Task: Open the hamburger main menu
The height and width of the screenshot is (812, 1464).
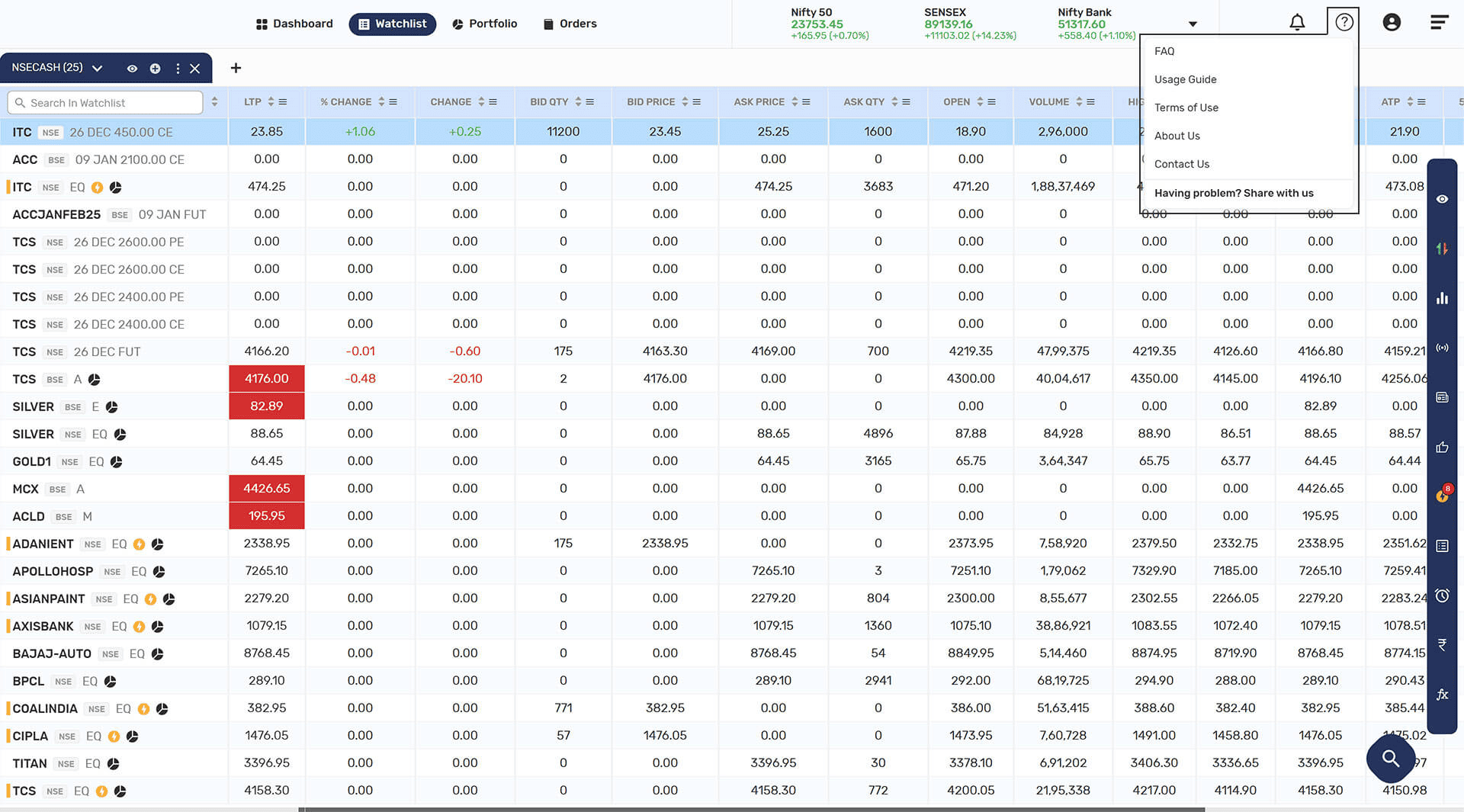Action: (x=1439, y=23)
